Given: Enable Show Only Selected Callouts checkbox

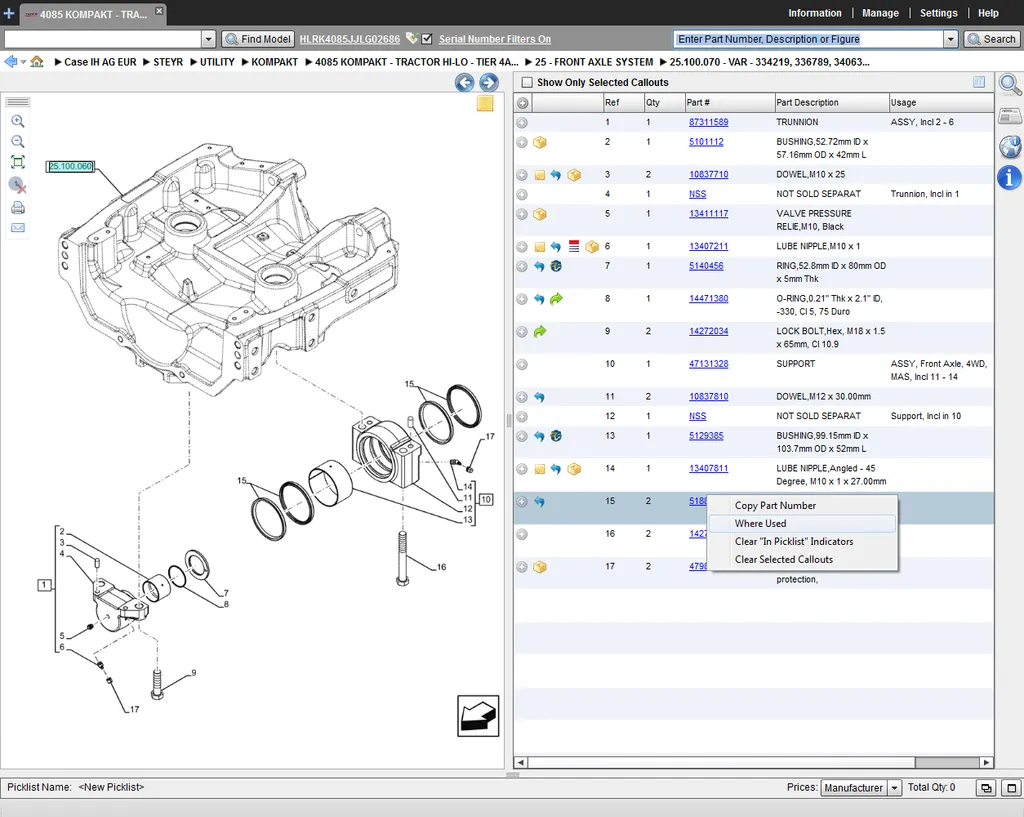Looking at the screenshot, I should (x=527, y=82).
